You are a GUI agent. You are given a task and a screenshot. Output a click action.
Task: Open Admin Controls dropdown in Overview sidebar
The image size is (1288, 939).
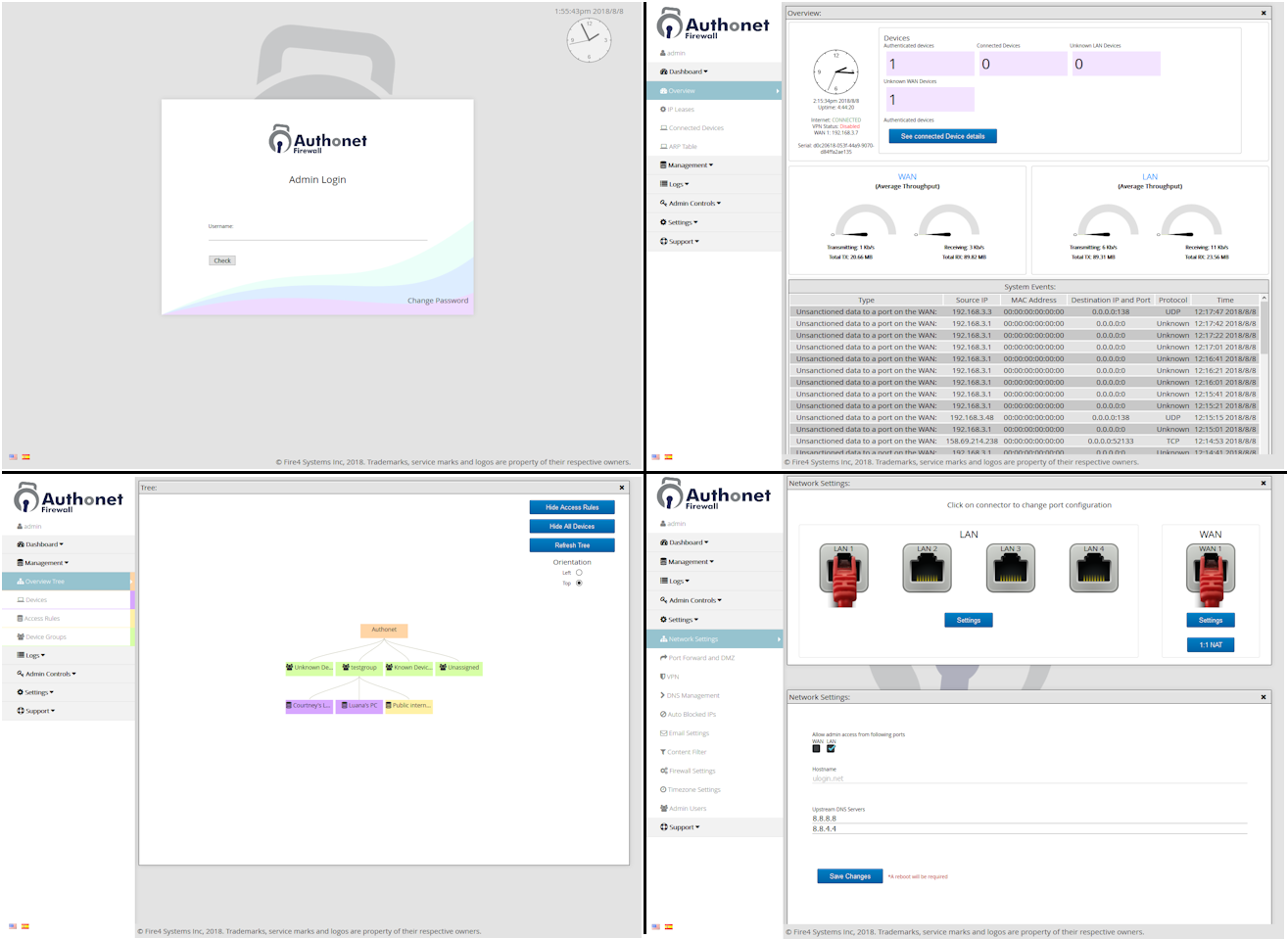tap(693, 204)
